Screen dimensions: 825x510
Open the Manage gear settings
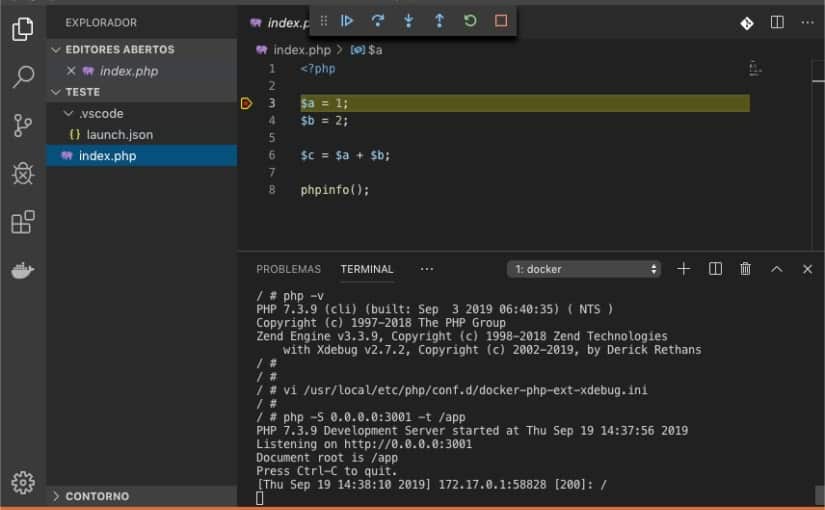point(23,482)
